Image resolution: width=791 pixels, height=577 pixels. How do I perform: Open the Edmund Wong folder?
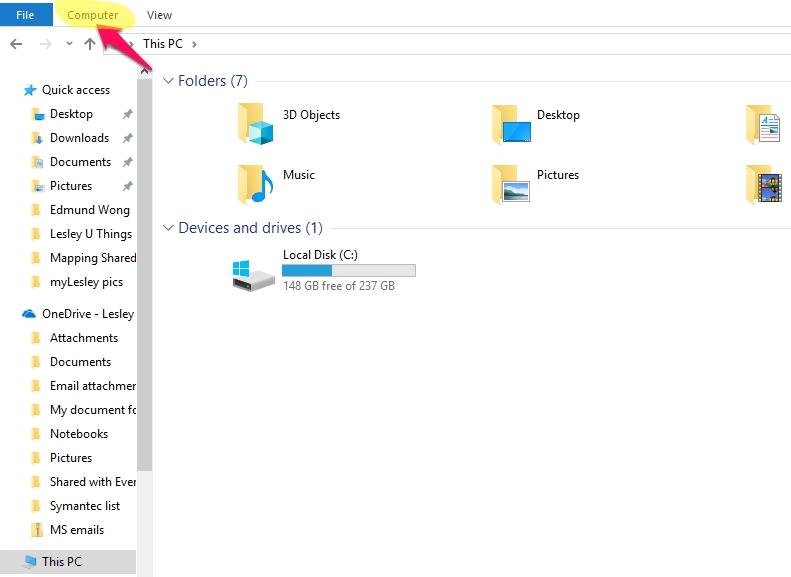pyautogui.click(x=89, y=210)
